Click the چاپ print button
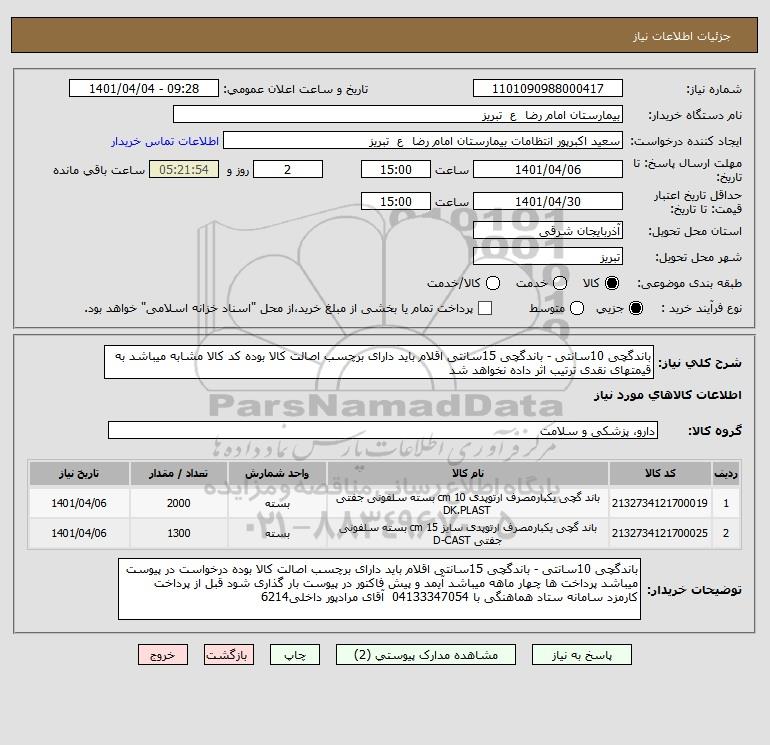 [x=295, y=655]
